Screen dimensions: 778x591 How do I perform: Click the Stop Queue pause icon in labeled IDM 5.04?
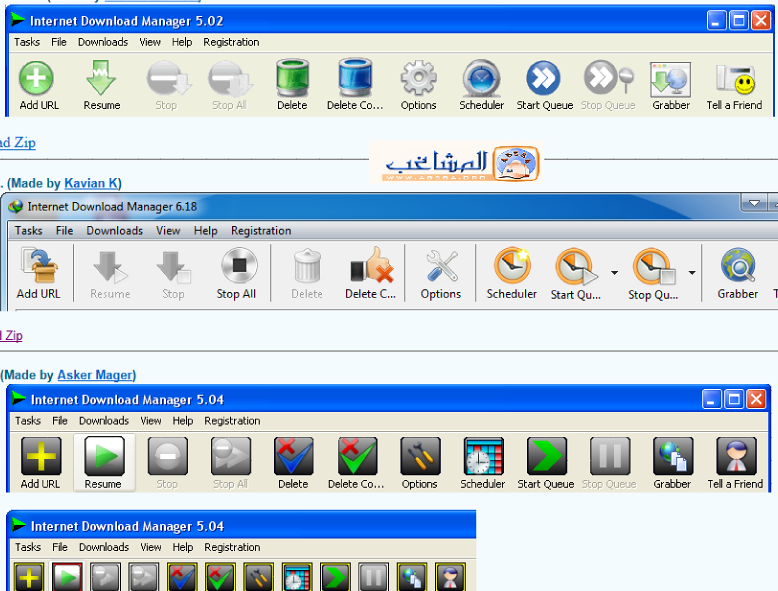[x=610, y=456]
